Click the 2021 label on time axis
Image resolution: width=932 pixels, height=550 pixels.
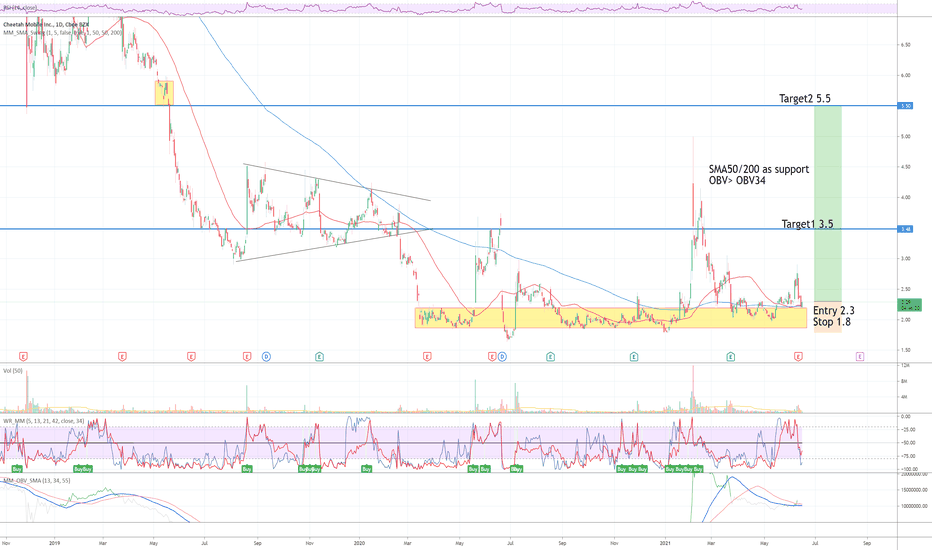click(x=666, y=543)
